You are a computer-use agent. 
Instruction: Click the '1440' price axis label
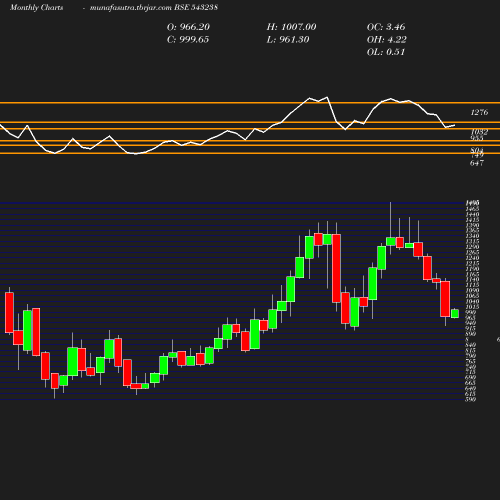coord(472,214)
